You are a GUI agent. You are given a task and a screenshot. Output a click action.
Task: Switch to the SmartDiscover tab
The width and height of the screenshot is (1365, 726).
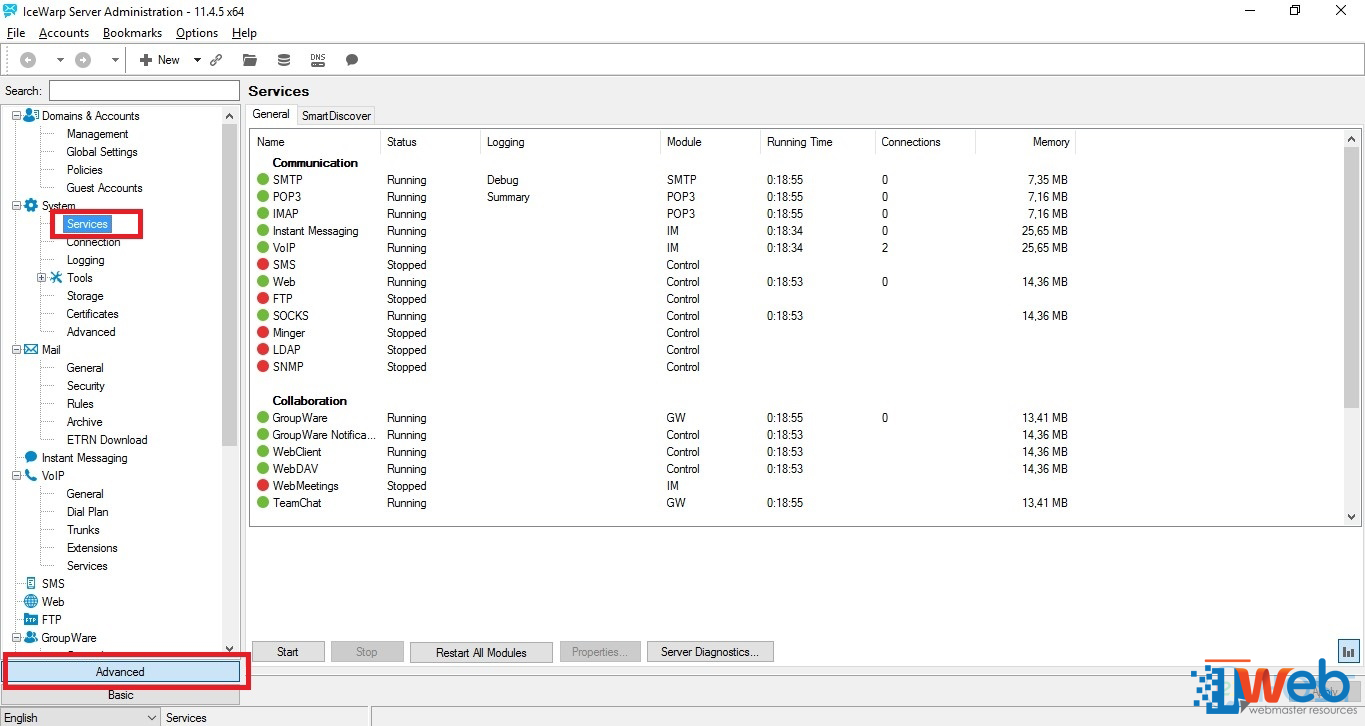click(336, 116)
